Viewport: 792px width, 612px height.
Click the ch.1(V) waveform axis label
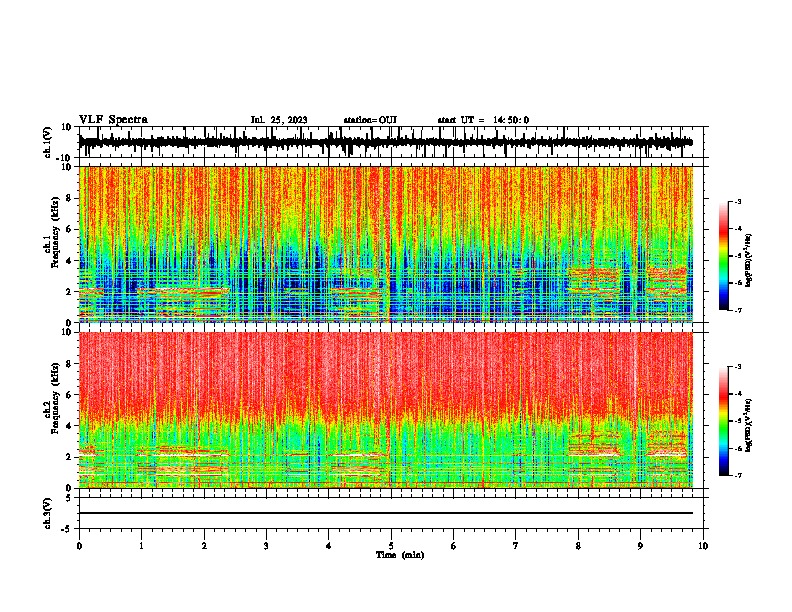coord(49,142)
